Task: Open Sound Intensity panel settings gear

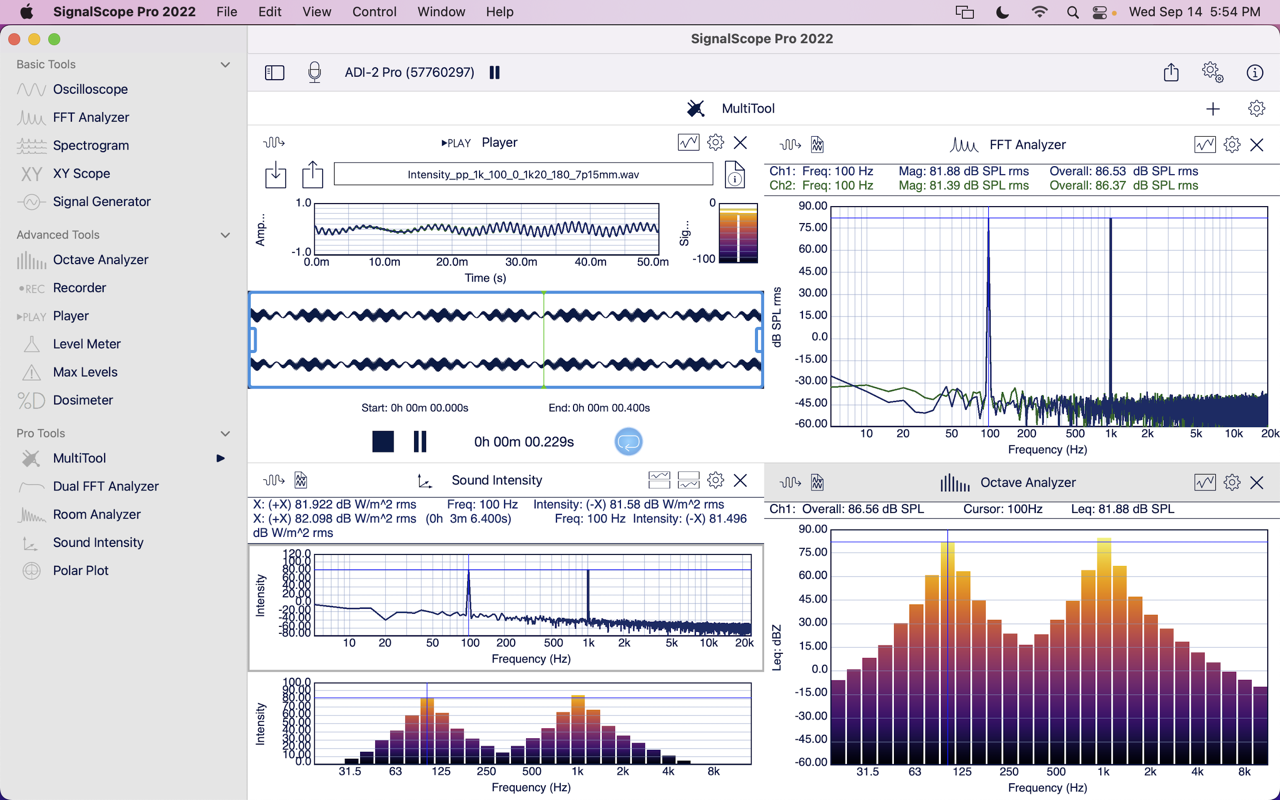Action: 715,481
